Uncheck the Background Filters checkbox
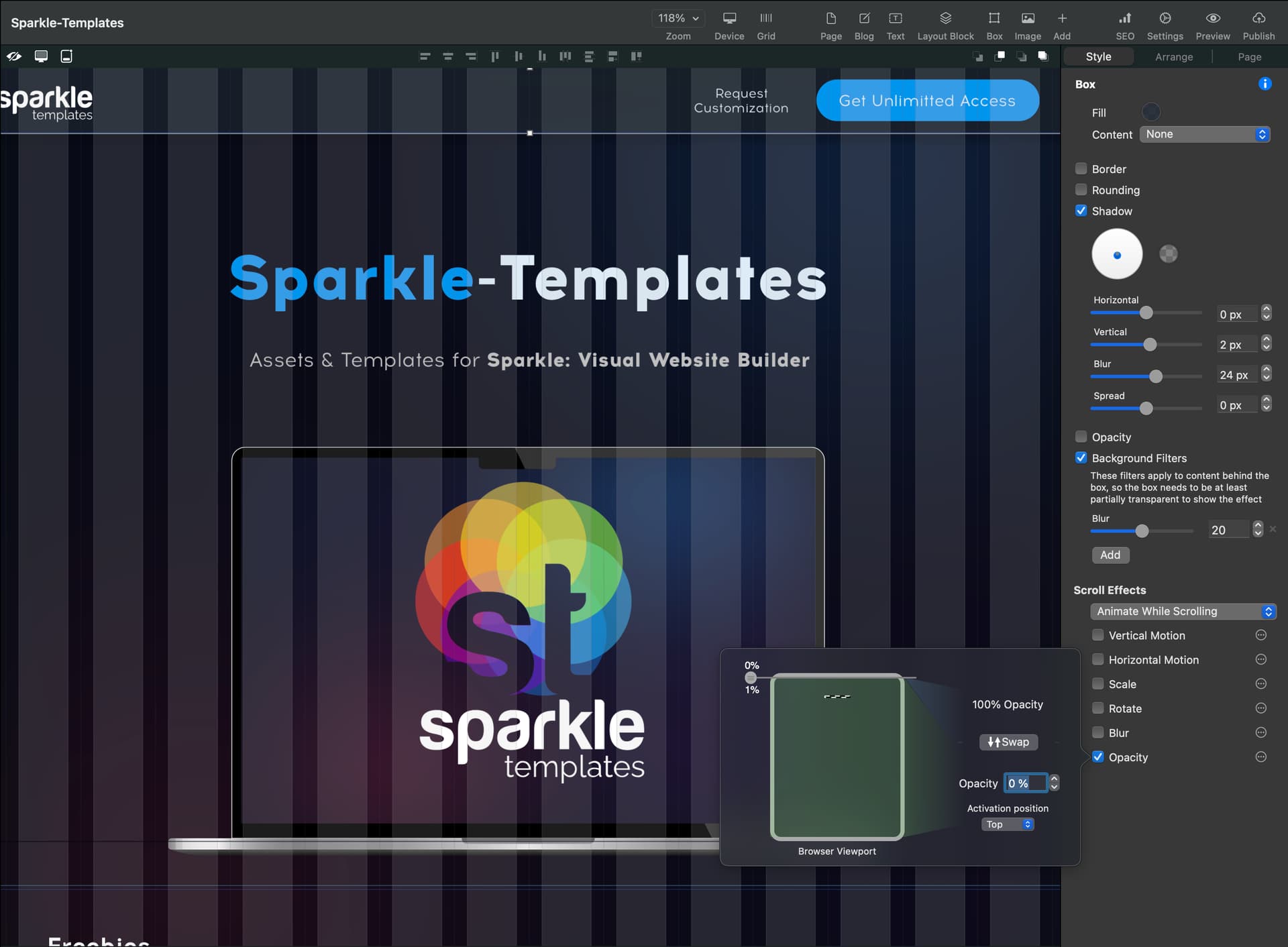This screenshot has width=1288, height=947. pyautogui.click(x=1081, y=457)
